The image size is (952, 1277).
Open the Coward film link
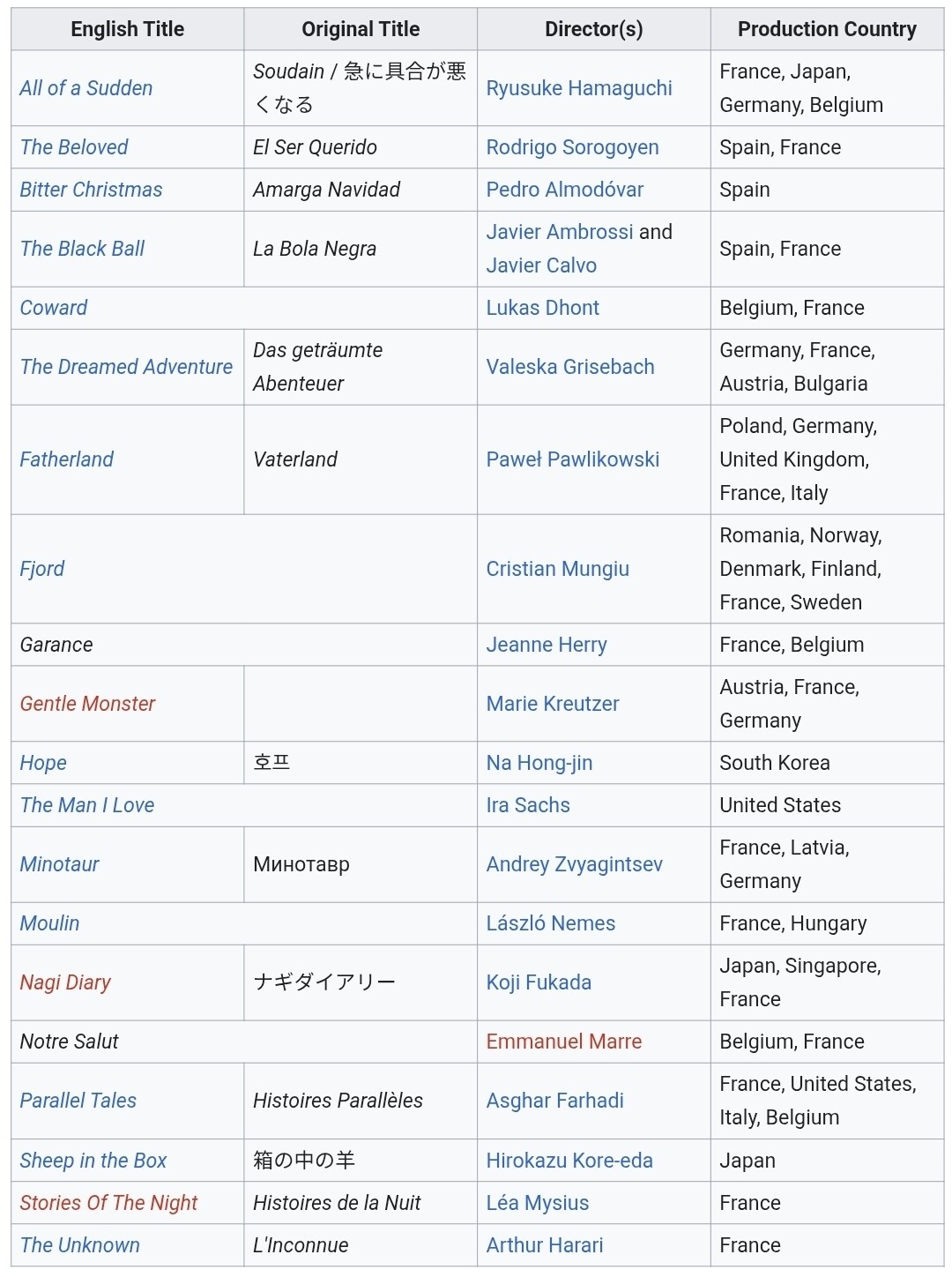point(54,308)
